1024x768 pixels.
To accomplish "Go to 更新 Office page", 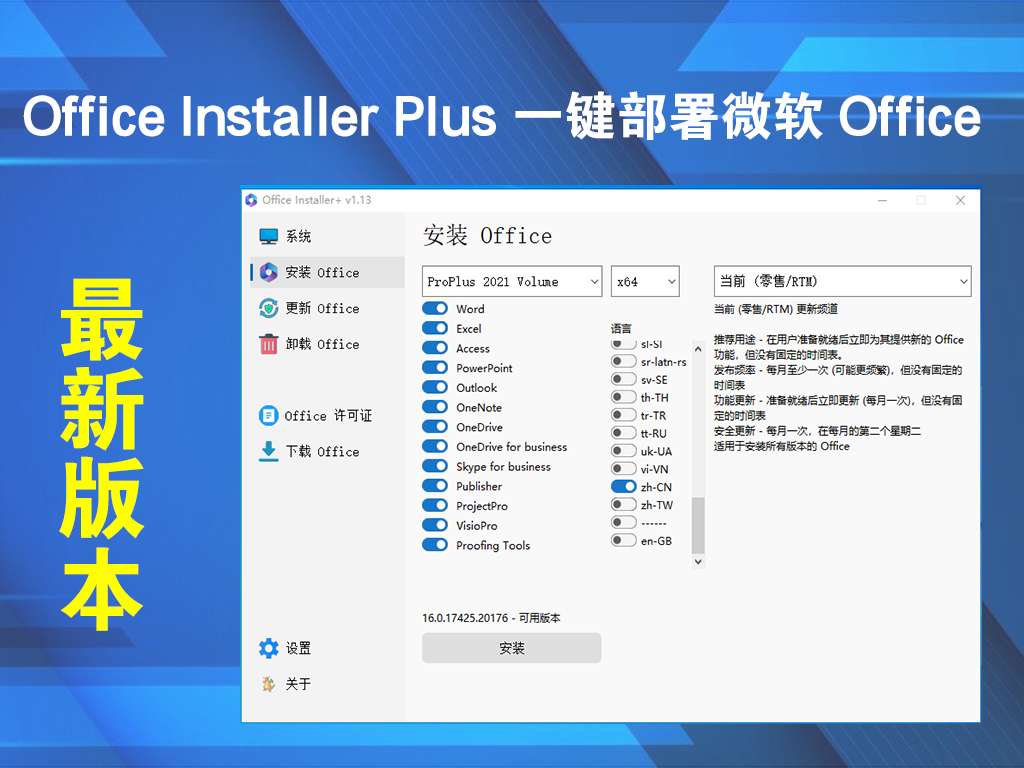I will tap(328, 308).
